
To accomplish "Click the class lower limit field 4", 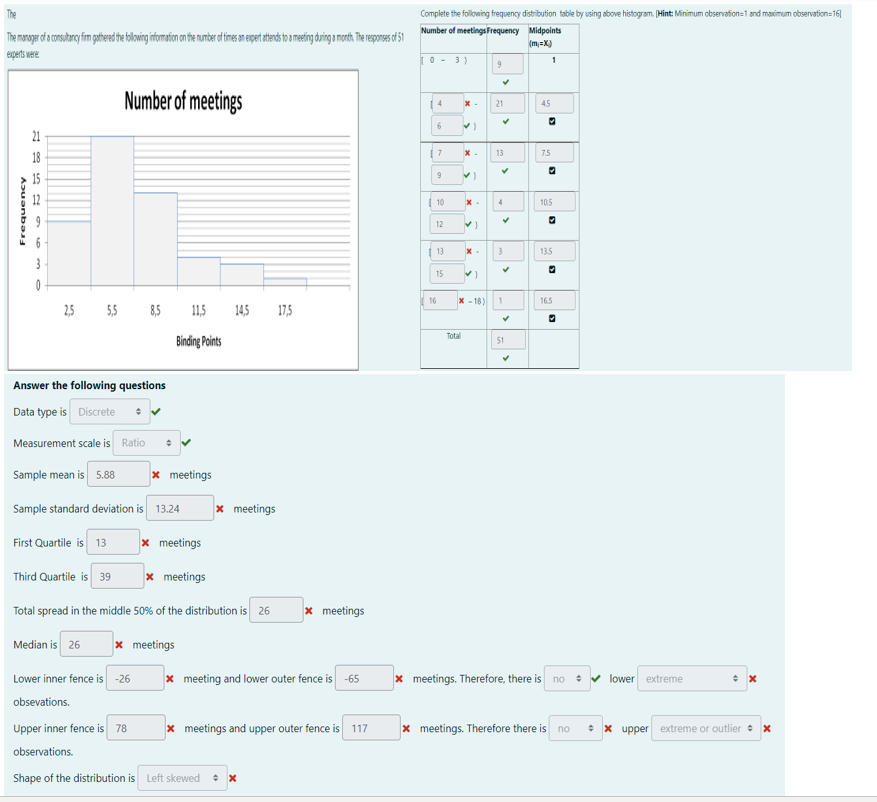I will click(x=447, y=103).
